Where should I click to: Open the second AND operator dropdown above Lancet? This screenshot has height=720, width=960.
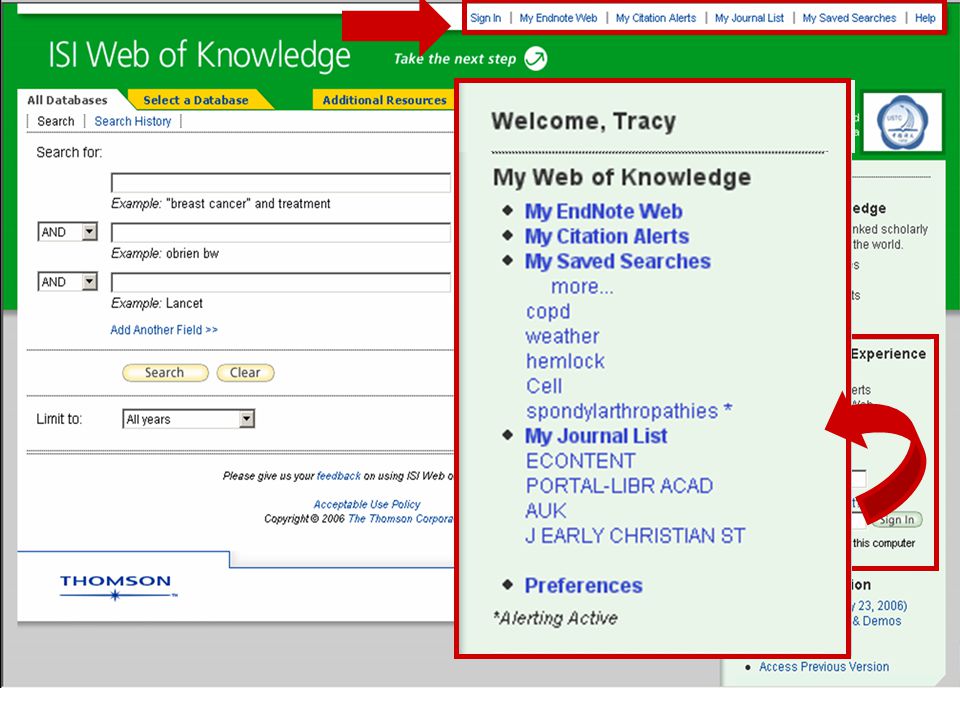67,282
